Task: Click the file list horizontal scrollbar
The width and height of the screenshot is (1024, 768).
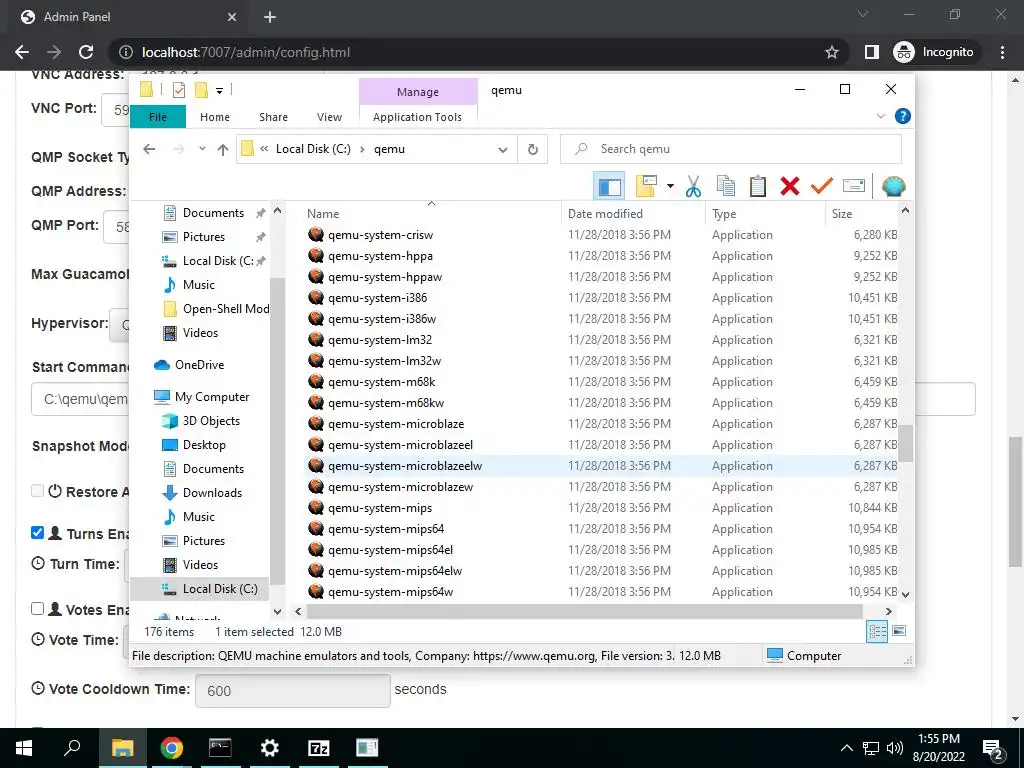Action: click(584, 611)
